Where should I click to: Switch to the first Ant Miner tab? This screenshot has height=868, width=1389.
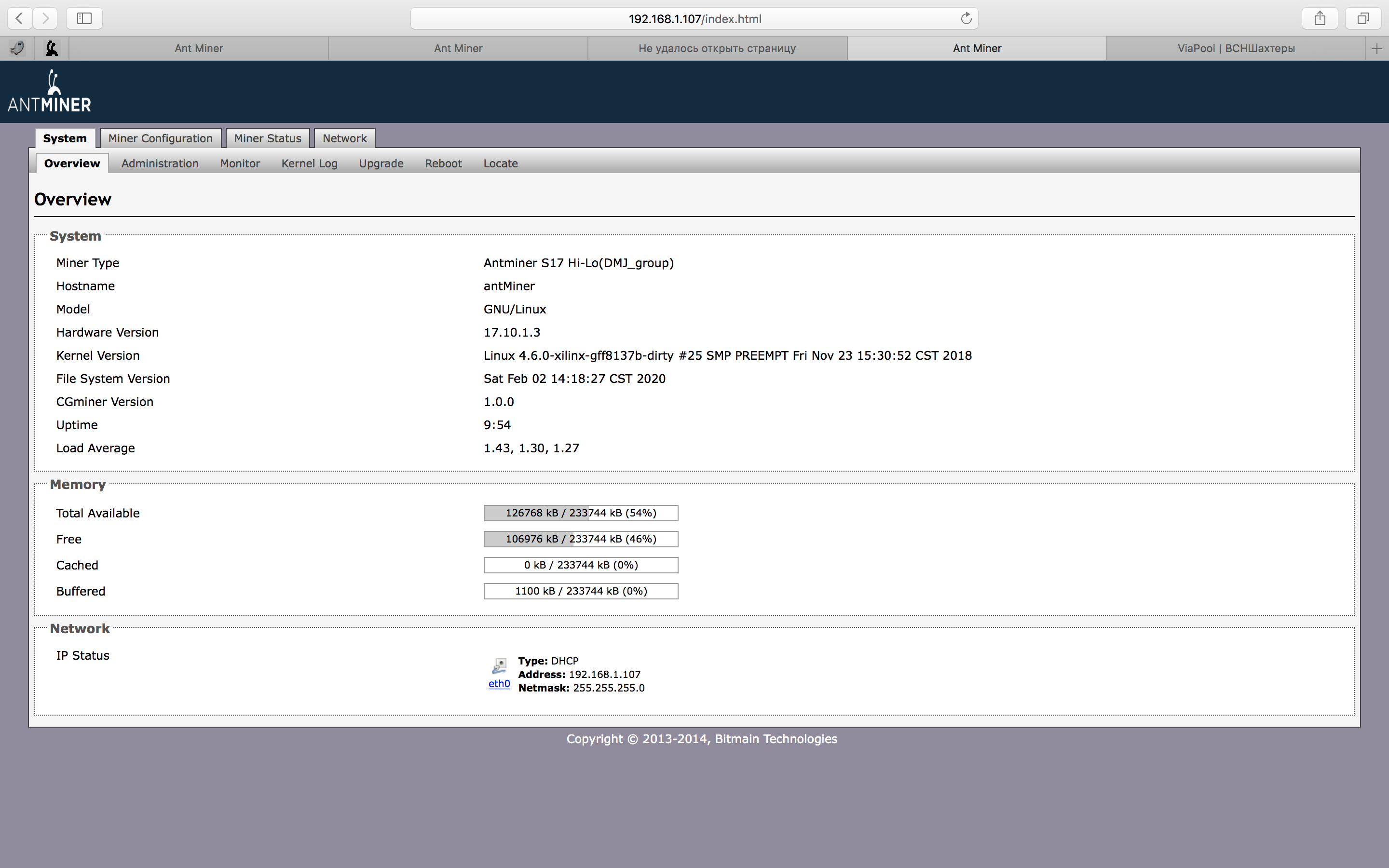click(x=199, y=48)
